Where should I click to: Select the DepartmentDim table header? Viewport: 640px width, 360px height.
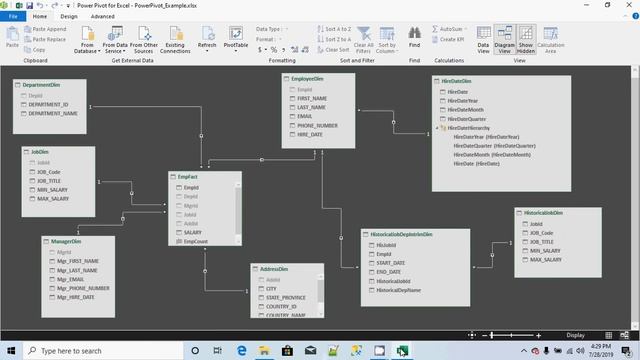click(49, 85)
